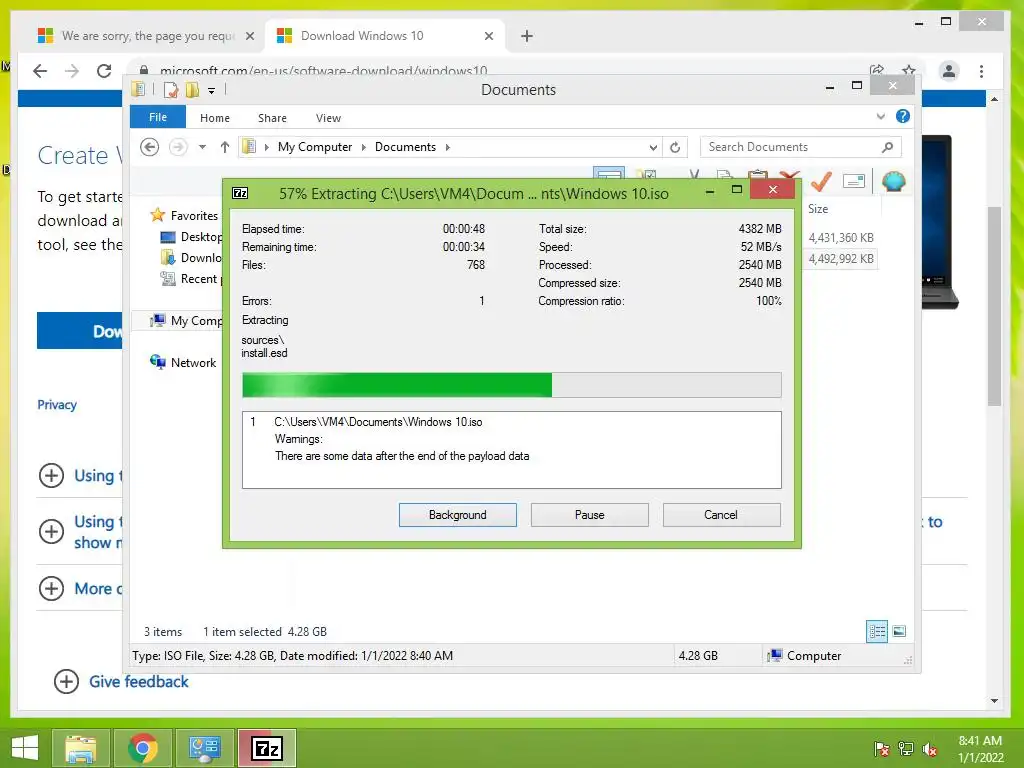The height and width of the screenshot is (768, 1024).
Task: Expand the More section on webpage
Action: point(51,588)
